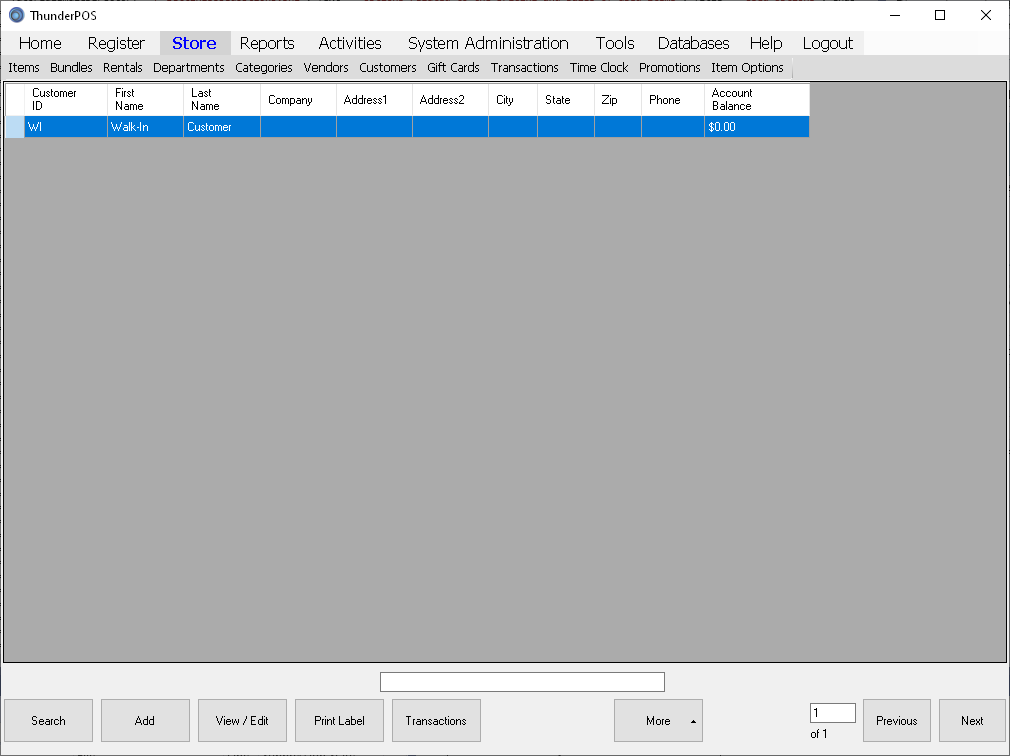Go to the Items store section
The image size is (1010, 756).
click(24, 68)
